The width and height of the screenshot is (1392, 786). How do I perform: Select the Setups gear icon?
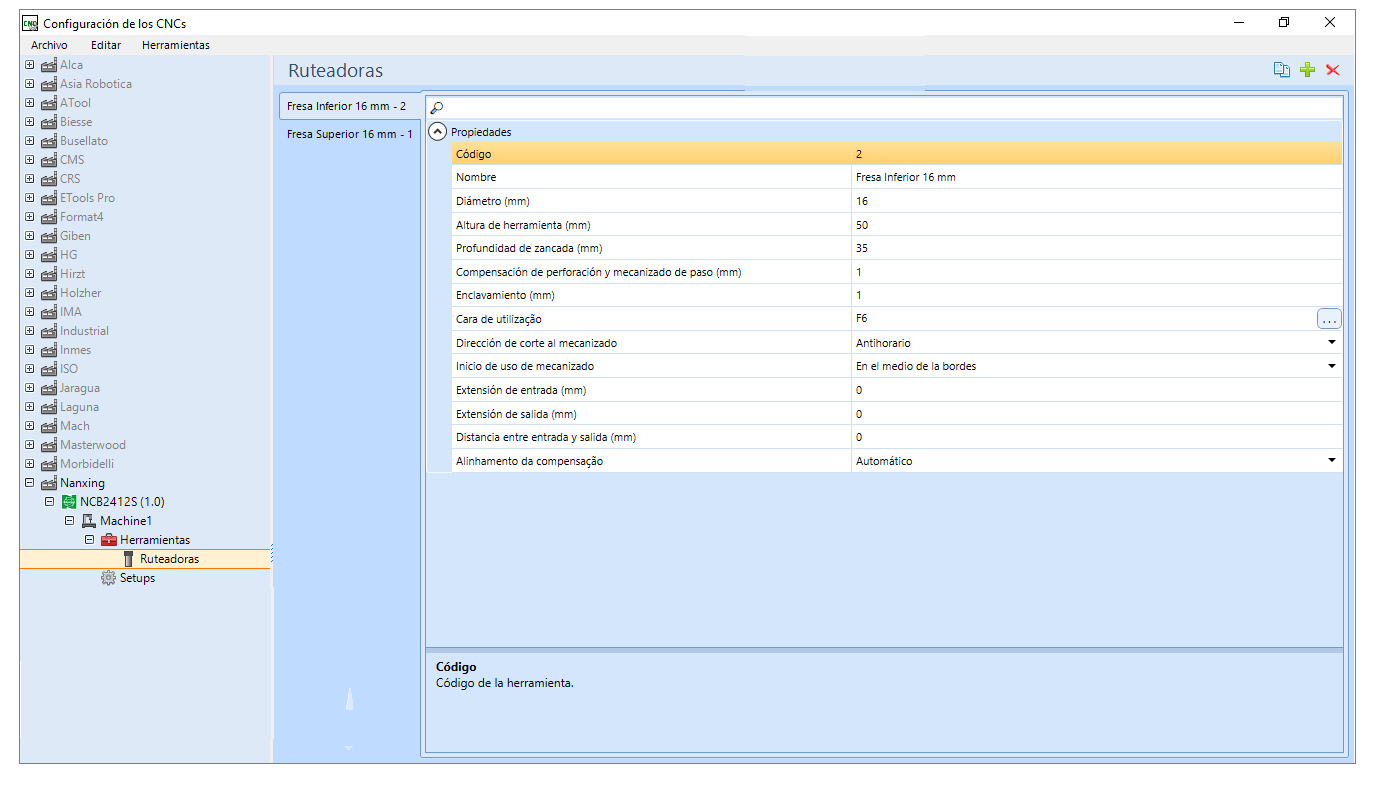click(x=109, y=578)
